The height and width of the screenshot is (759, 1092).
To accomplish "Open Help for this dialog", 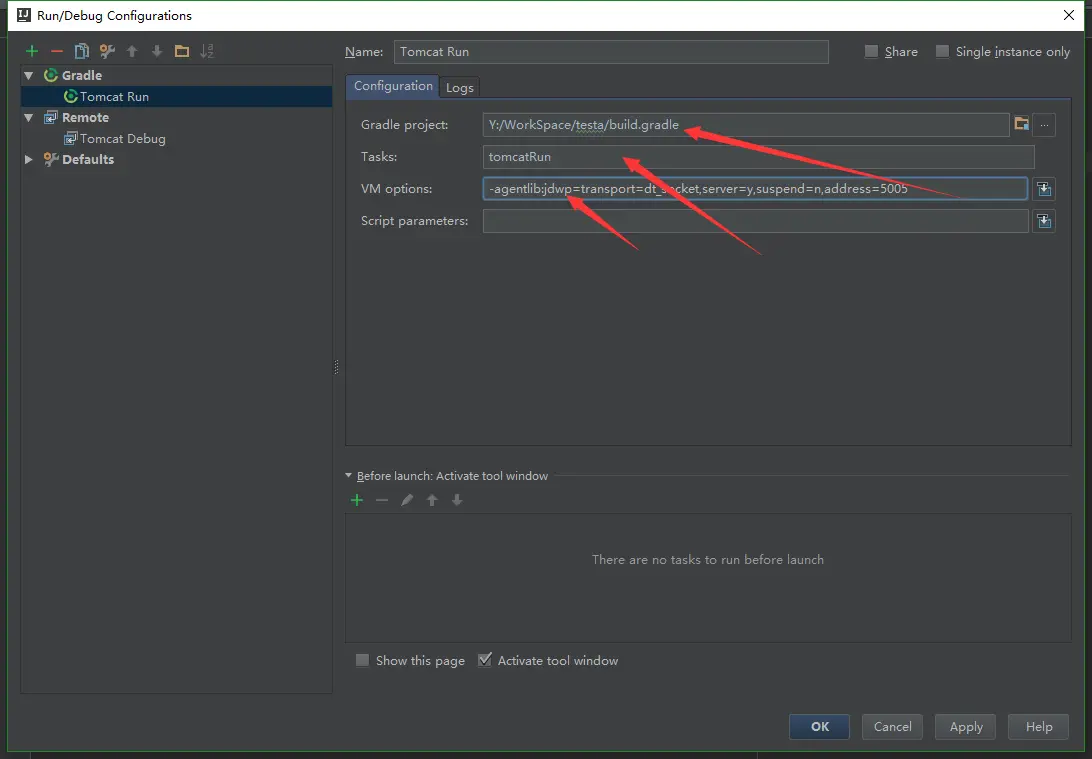I will (x=1038, y=726).
